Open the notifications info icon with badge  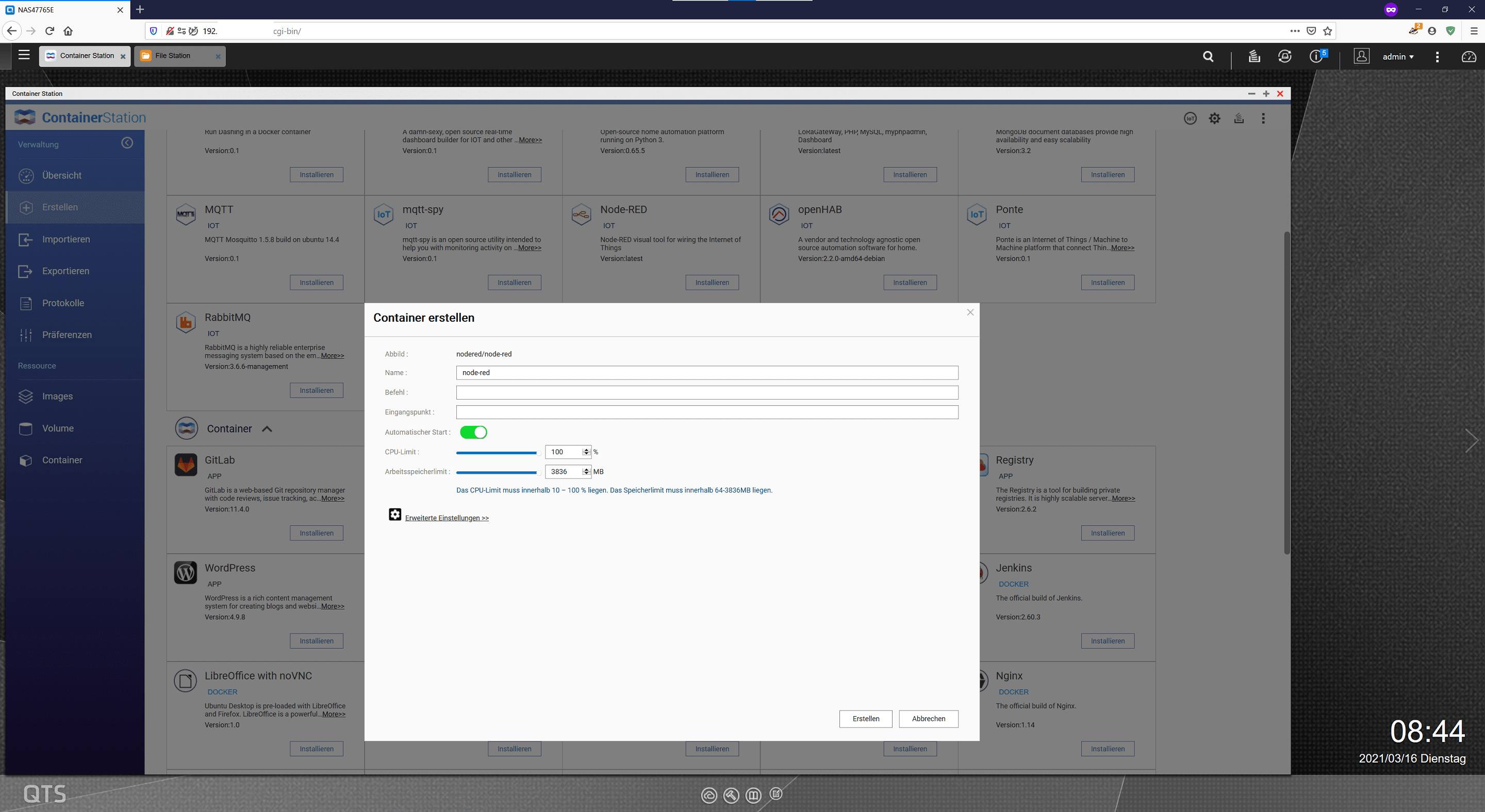[x=1316, y=57]
